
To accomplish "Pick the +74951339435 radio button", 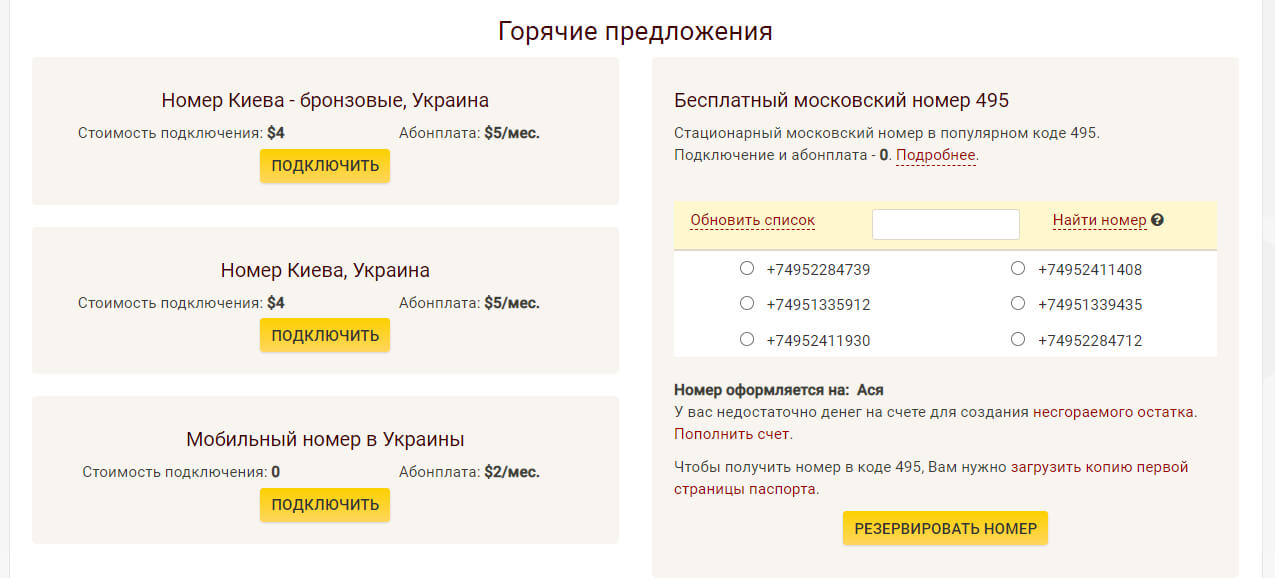I will point(1018,303).
